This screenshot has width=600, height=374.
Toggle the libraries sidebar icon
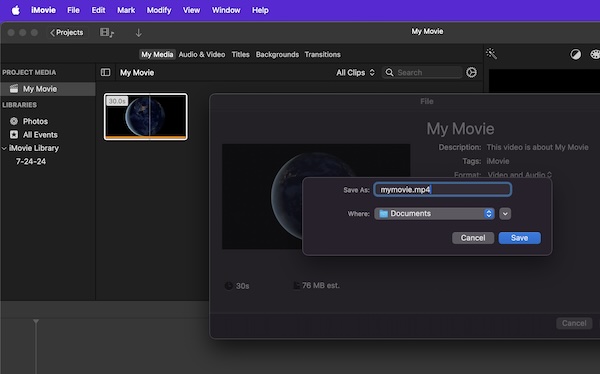(105, 72)
